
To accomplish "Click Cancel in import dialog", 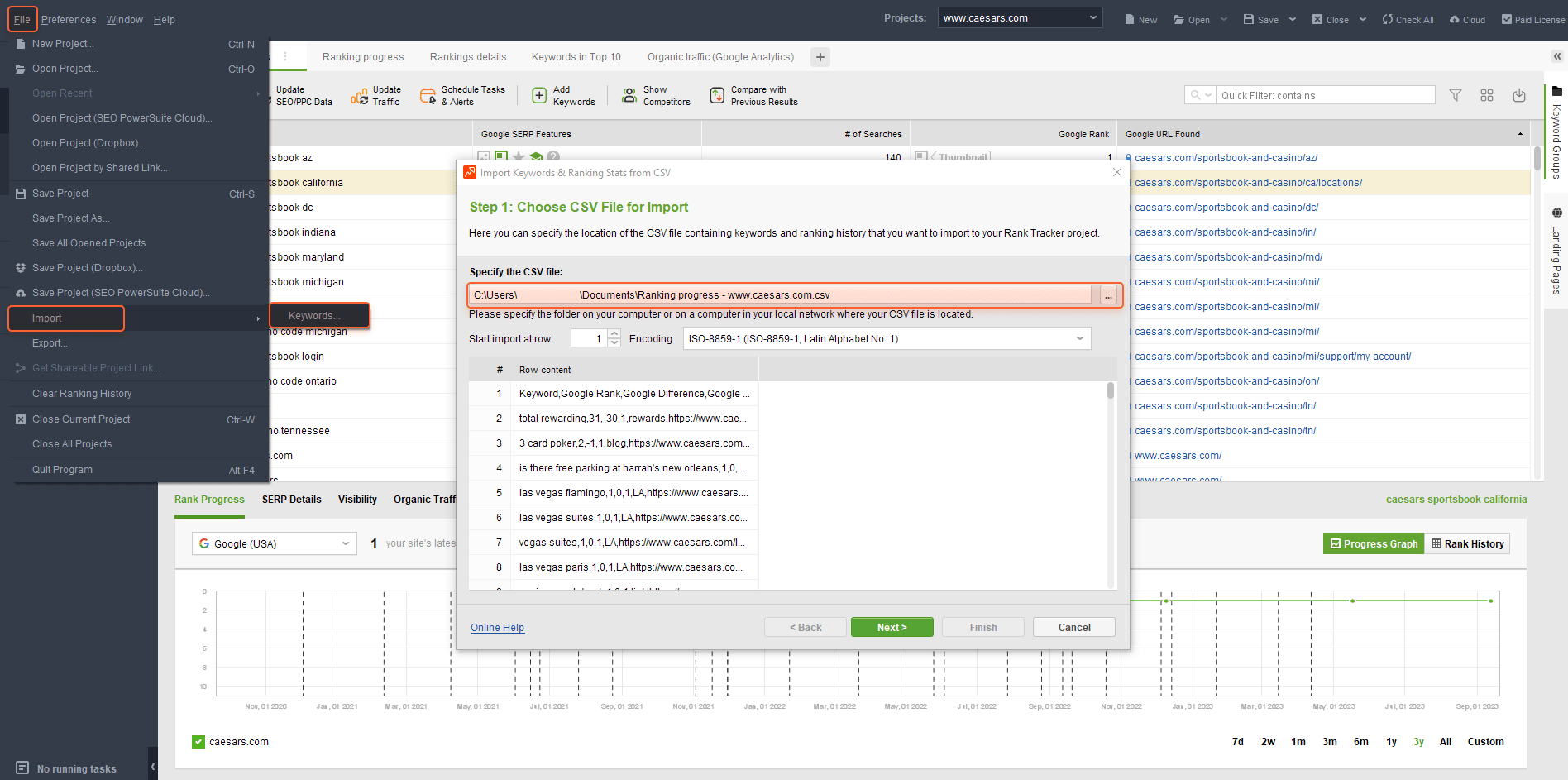I will pos(1074,627).
